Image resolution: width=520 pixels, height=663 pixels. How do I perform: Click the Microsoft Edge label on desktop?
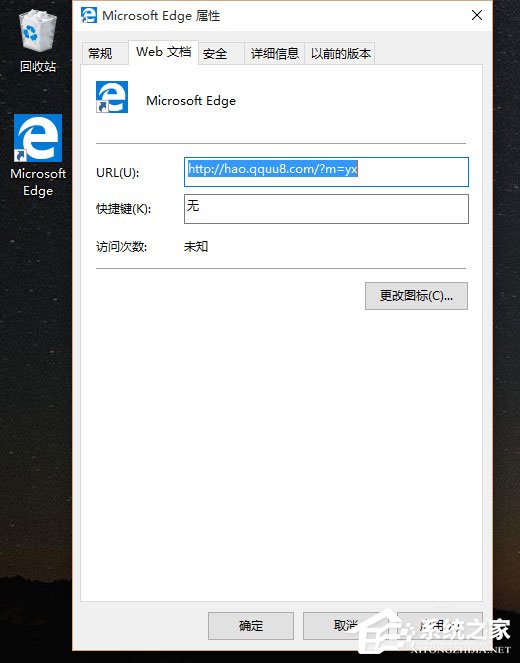(x=38, y=182)
